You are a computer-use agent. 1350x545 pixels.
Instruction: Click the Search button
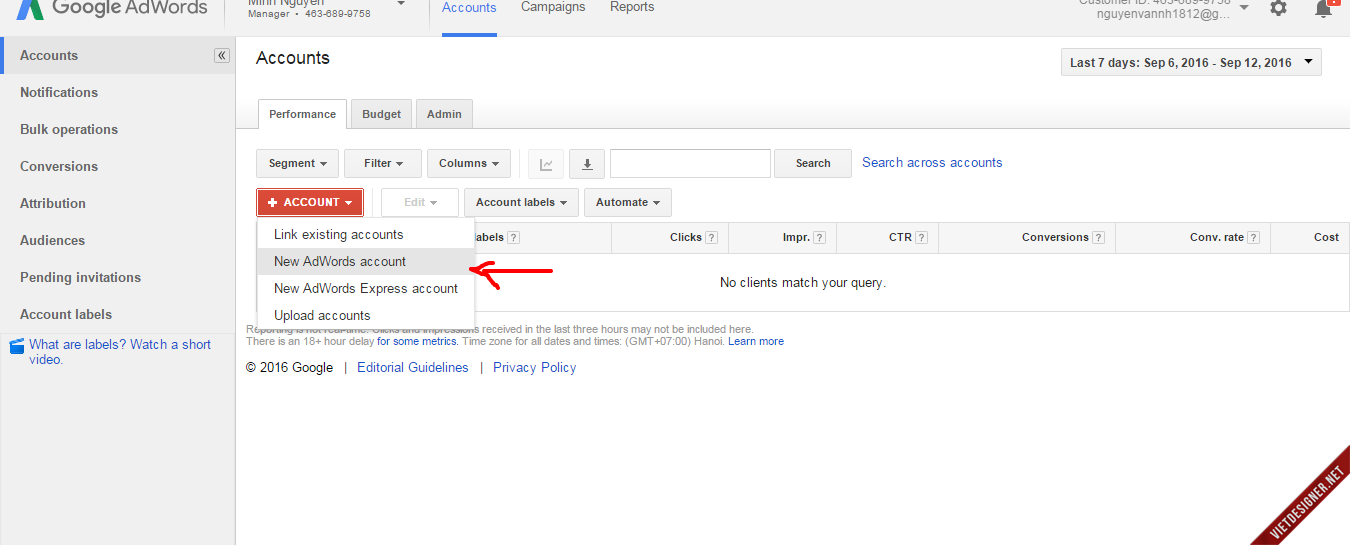(813, 164)
